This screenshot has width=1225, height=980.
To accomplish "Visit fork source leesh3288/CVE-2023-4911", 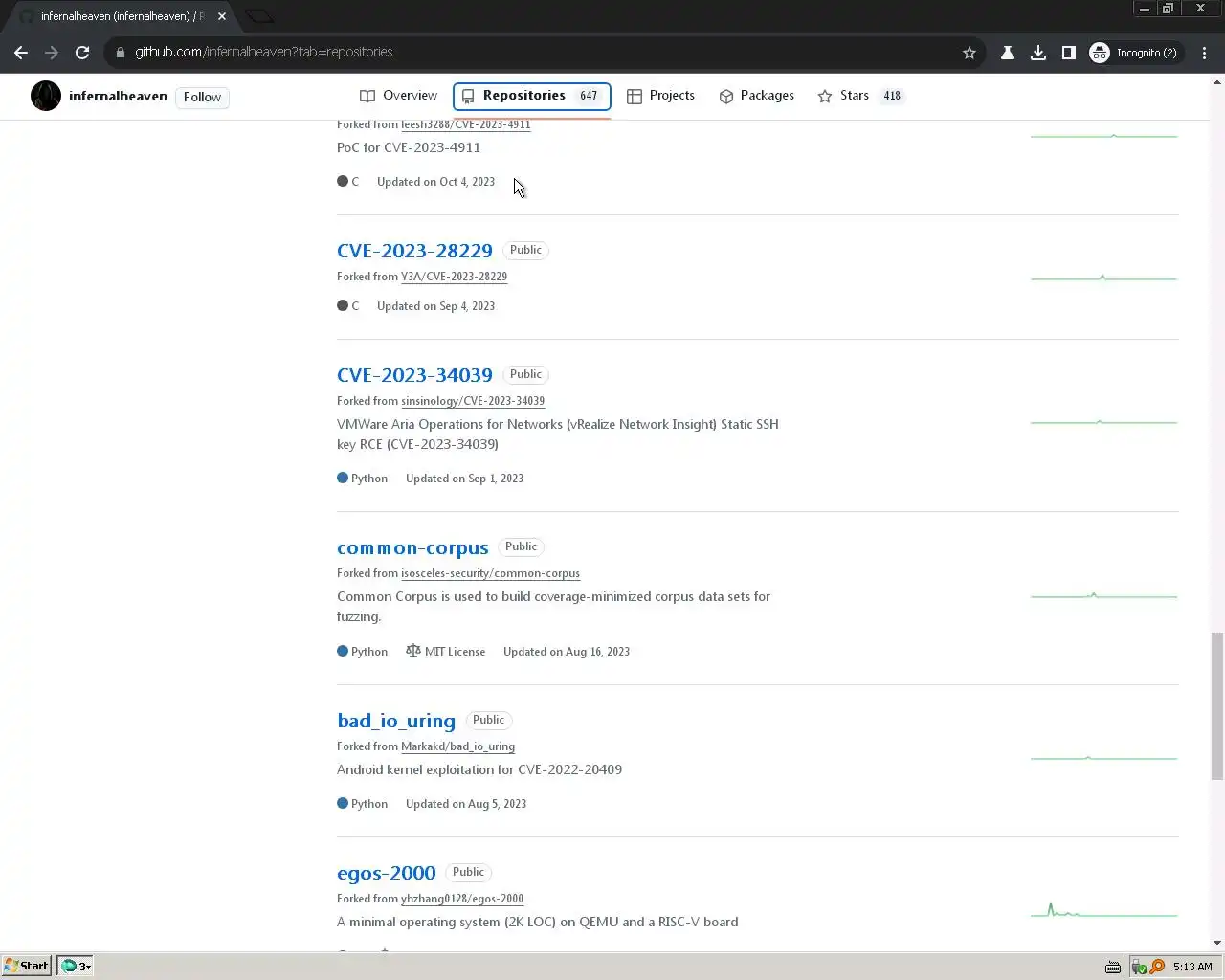I will coord(465,124).
